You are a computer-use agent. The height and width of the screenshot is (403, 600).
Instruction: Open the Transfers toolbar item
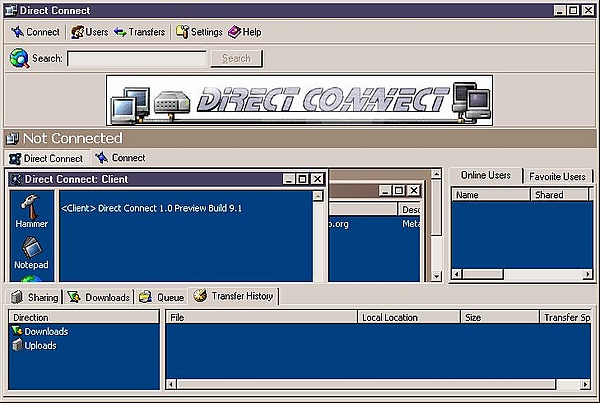(x=139, y=32)
